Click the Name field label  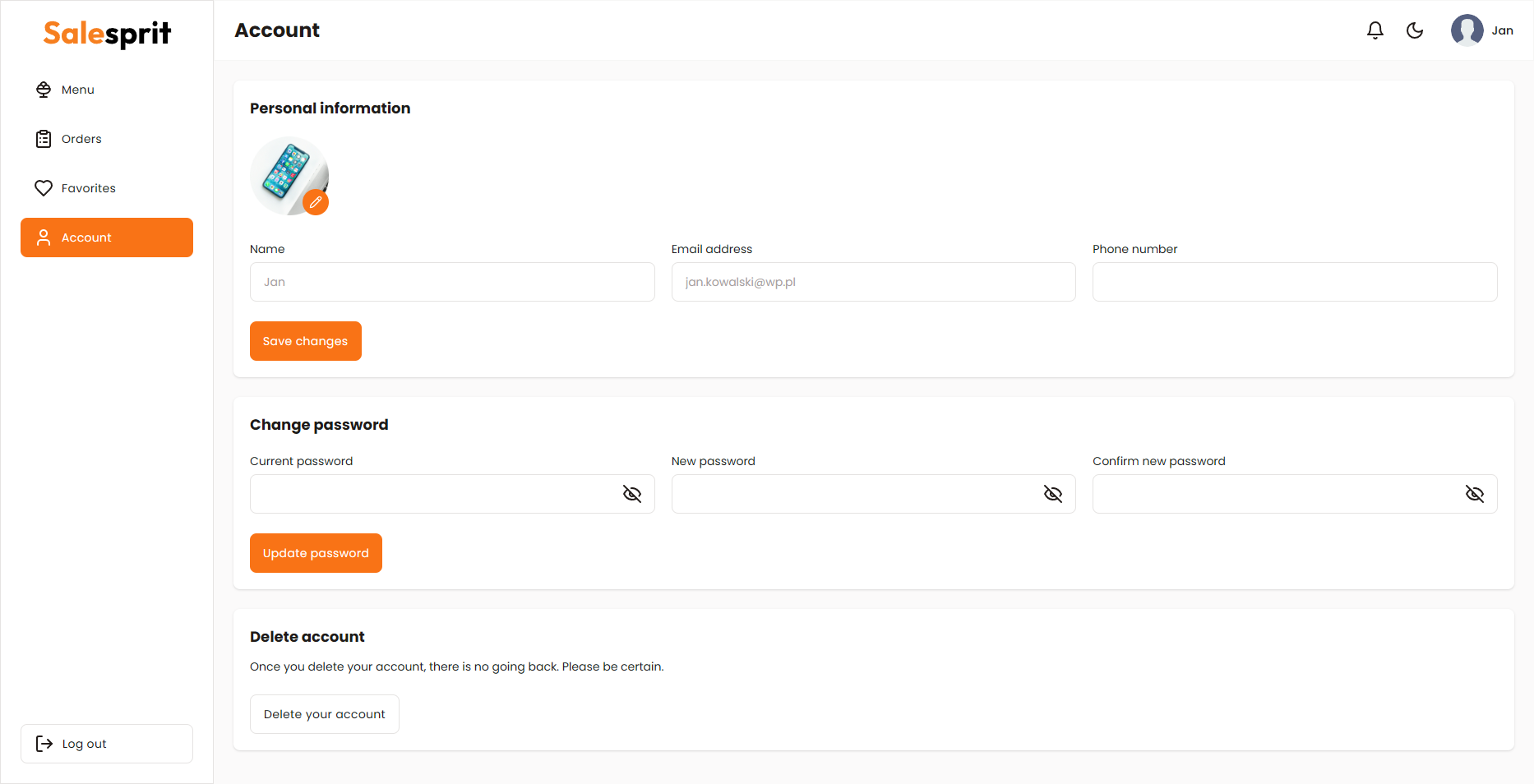(x=267, y=249)
